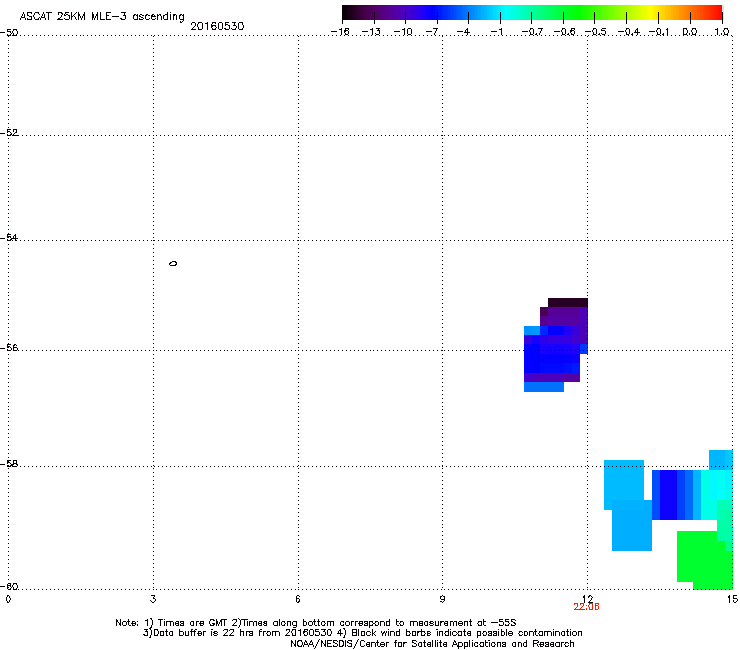
Task: Click the -60 latitude axis label
Action: tap(9, 586)
